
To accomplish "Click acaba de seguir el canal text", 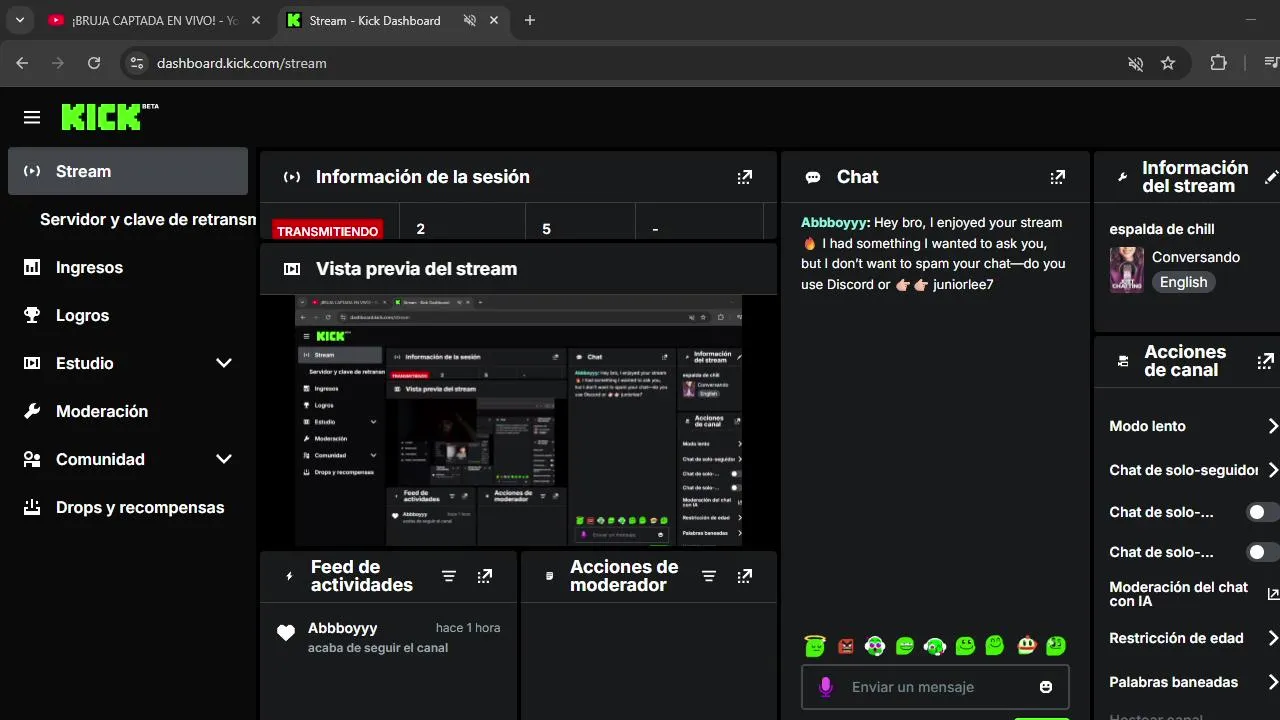I will point(378,648).
